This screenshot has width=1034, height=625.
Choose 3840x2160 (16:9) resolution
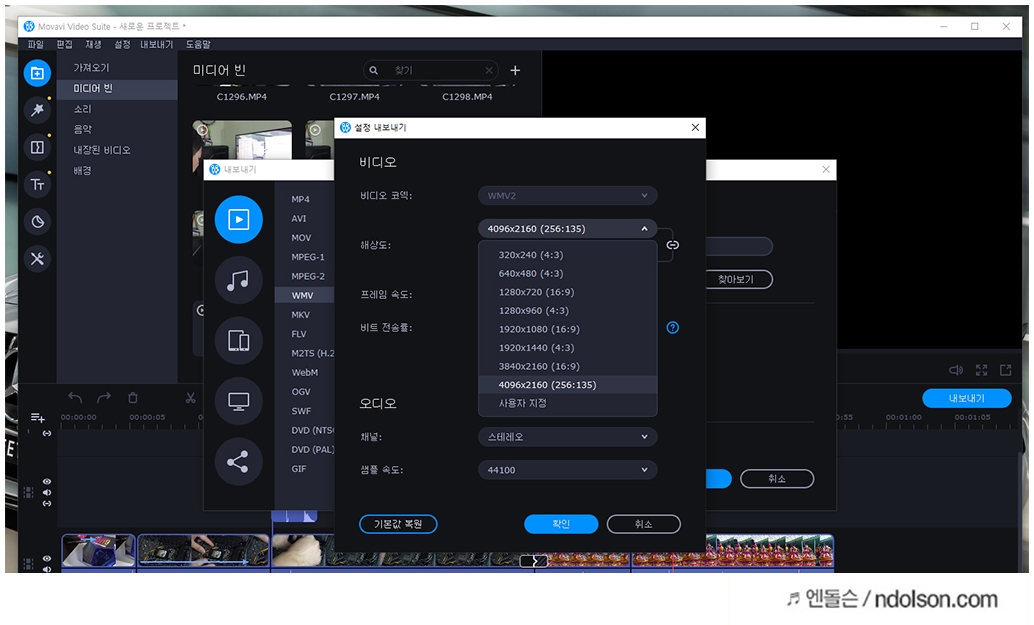tap(567, 366)
